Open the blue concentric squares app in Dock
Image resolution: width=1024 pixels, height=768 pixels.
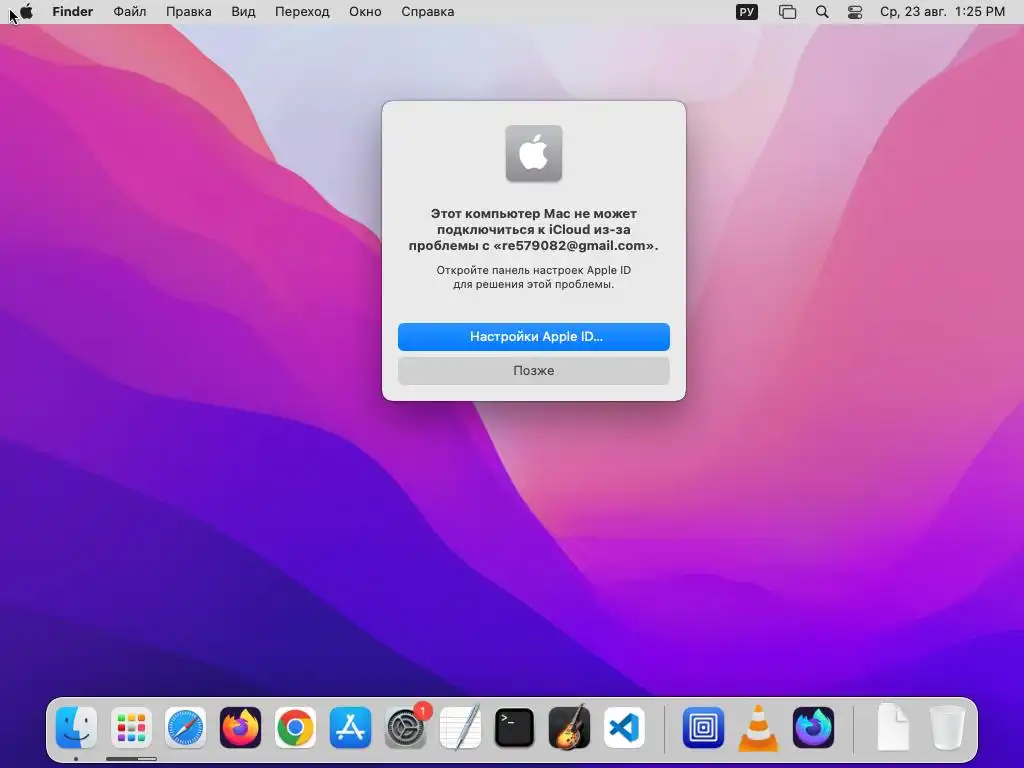[703, 727]
